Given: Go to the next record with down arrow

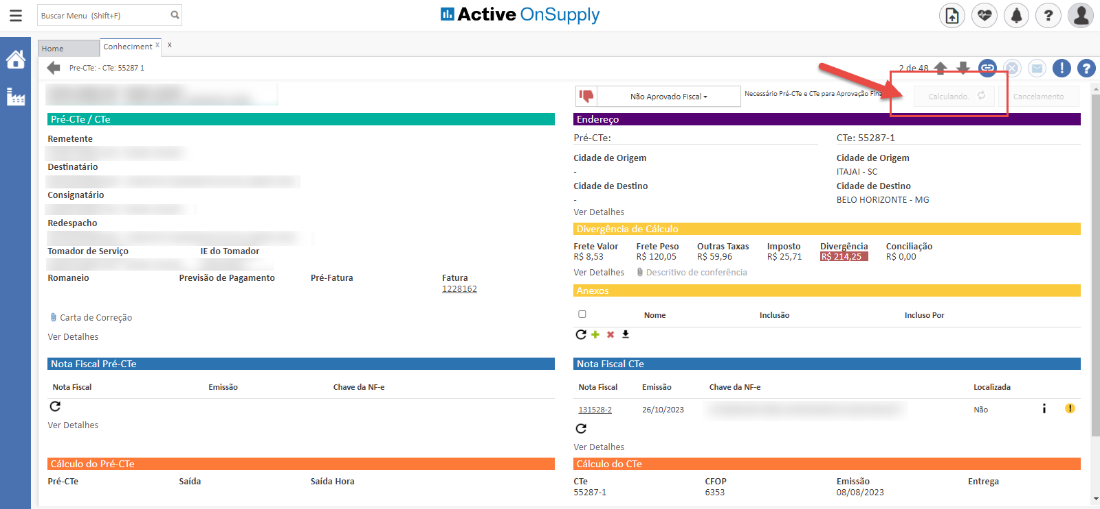Looking at the screenshot, I should (963, 68).
